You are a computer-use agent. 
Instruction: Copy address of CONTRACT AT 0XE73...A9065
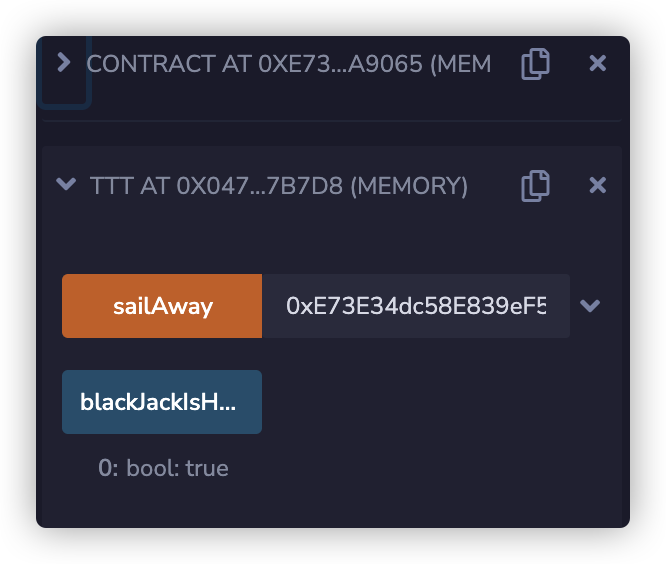[x=535, y=64]
